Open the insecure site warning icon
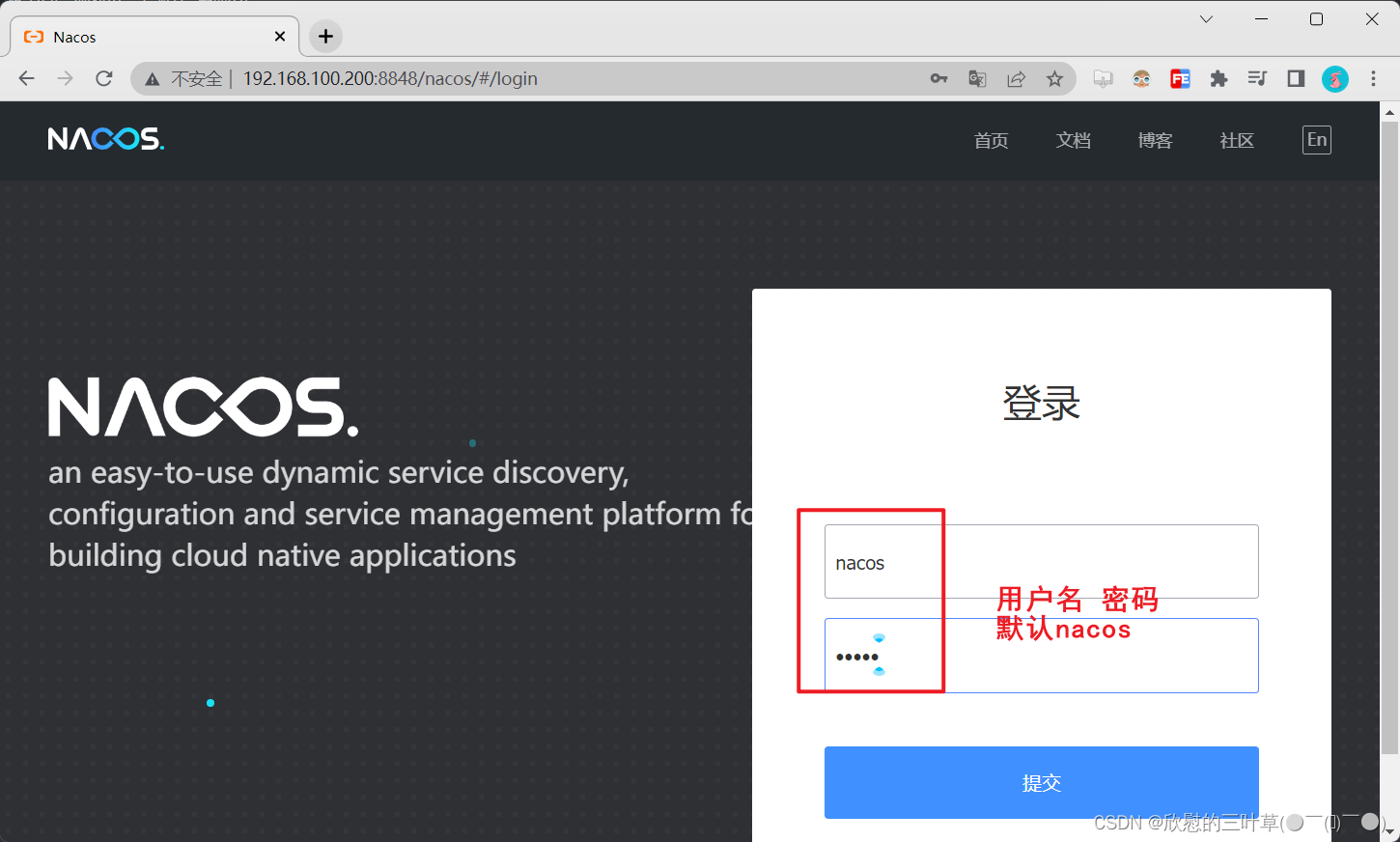 (153, 79)
